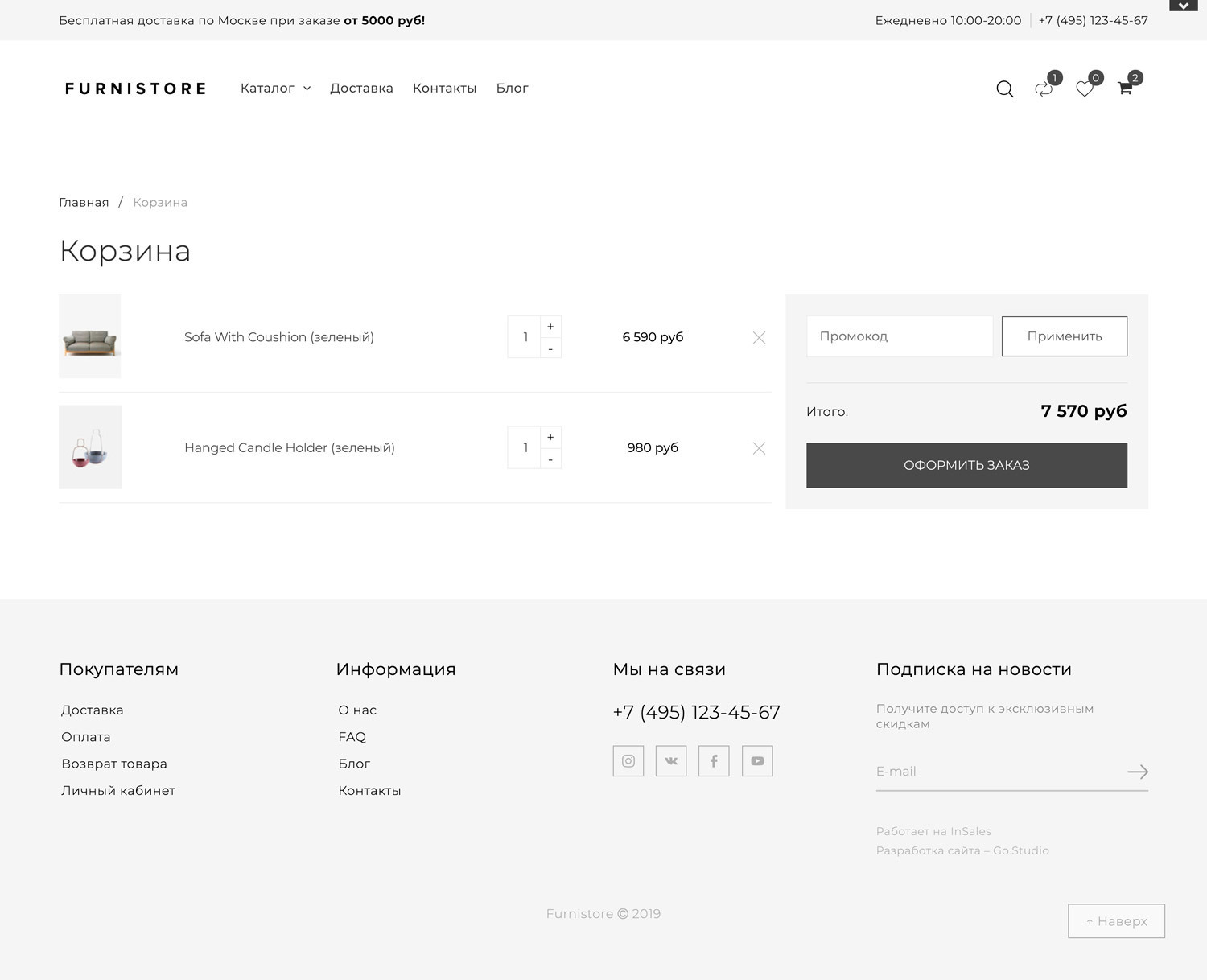Click the Ежедневно 10:00-20:00 hours text
Image resolution: width=1207 pixels, height=980 pixels.
click(948, 20)
